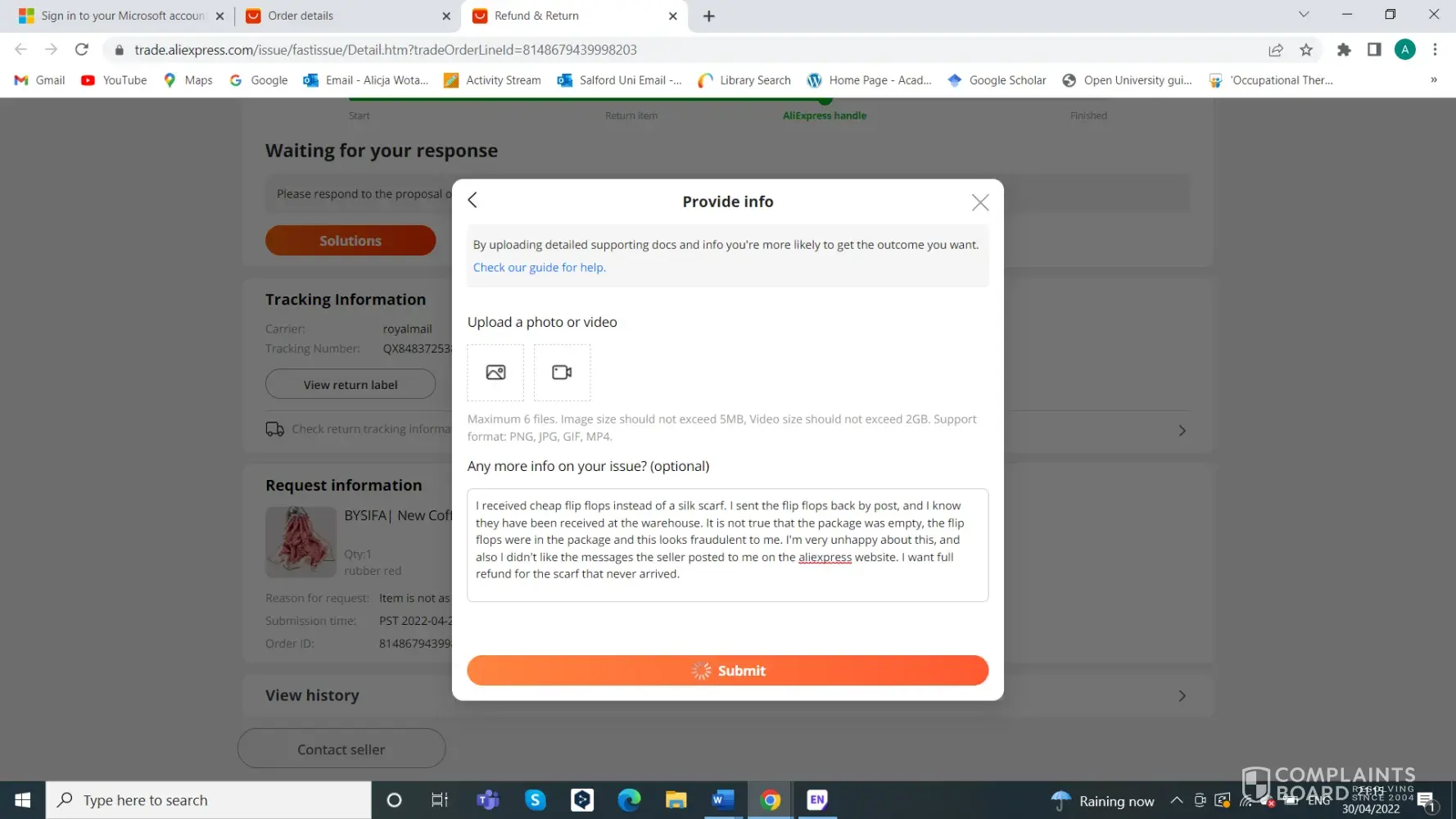Click inside the issue description text box
Viewport: 1456px width, 819px height.
tap(728, 545)
